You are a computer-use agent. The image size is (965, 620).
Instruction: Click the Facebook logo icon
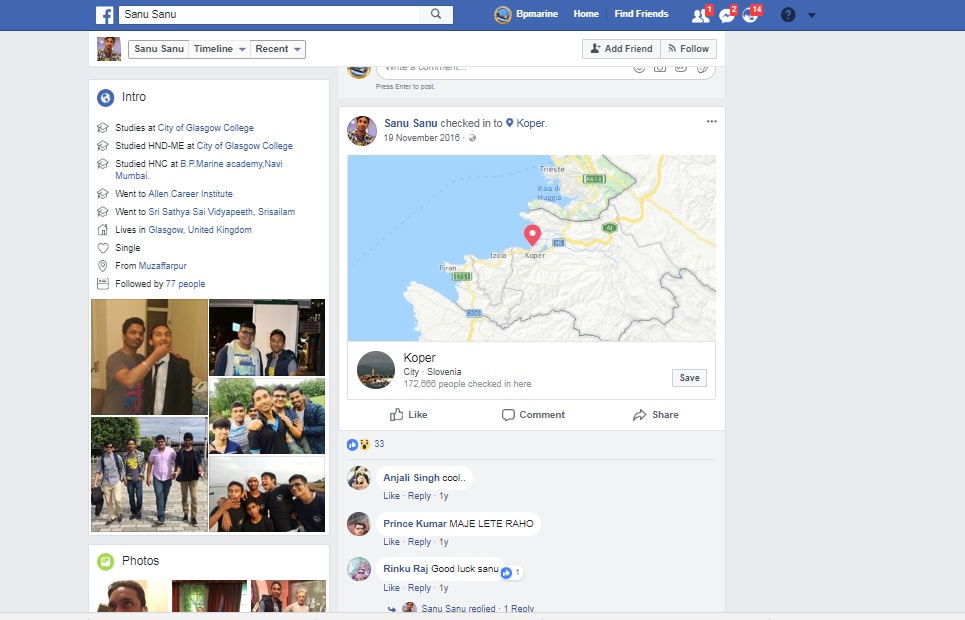point(104,15)
